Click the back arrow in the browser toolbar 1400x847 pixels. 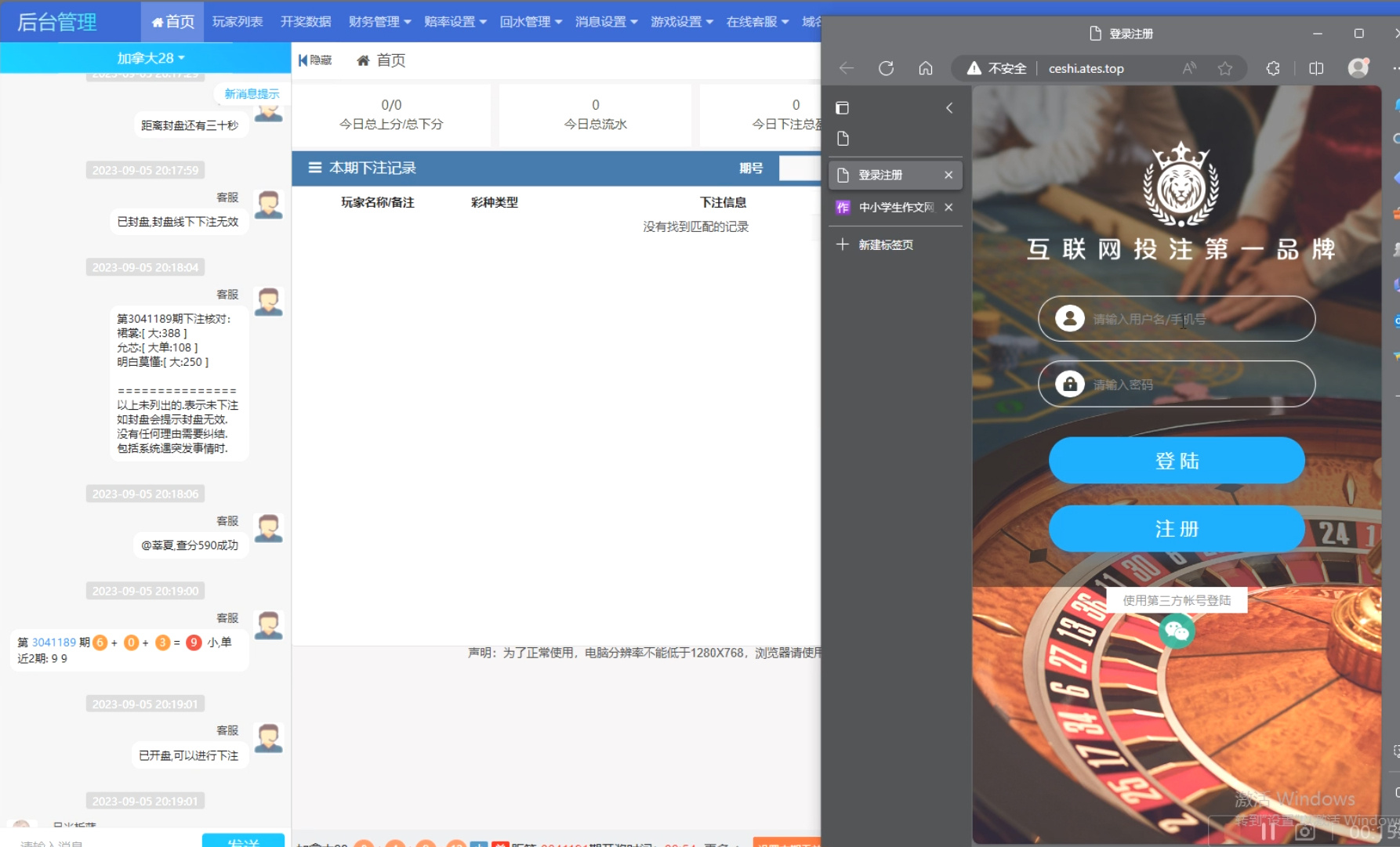pos(847,68)
